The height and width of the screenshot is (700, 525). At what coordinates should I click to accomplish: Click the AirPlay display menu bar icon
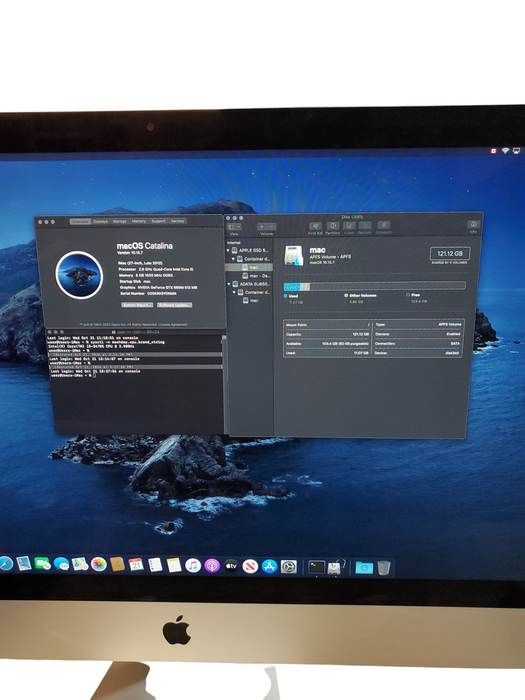tap(517, 151)
